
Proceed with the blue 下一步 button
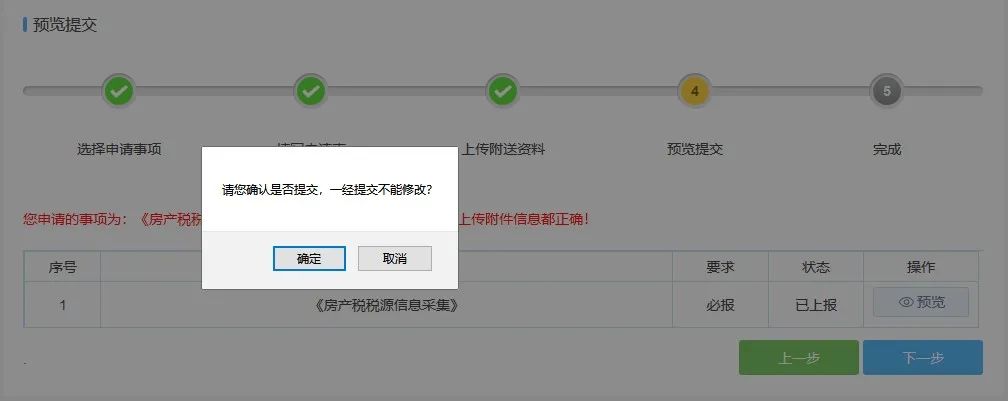pyautogui.click(x=922, y=357)
